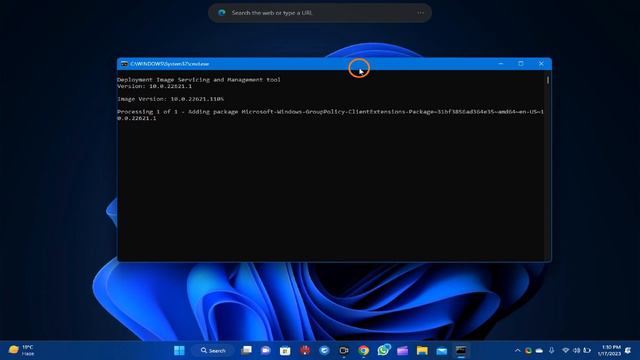Click the desktop search web or URL bar
The image size is (640, 360).
tap(320, 13)
